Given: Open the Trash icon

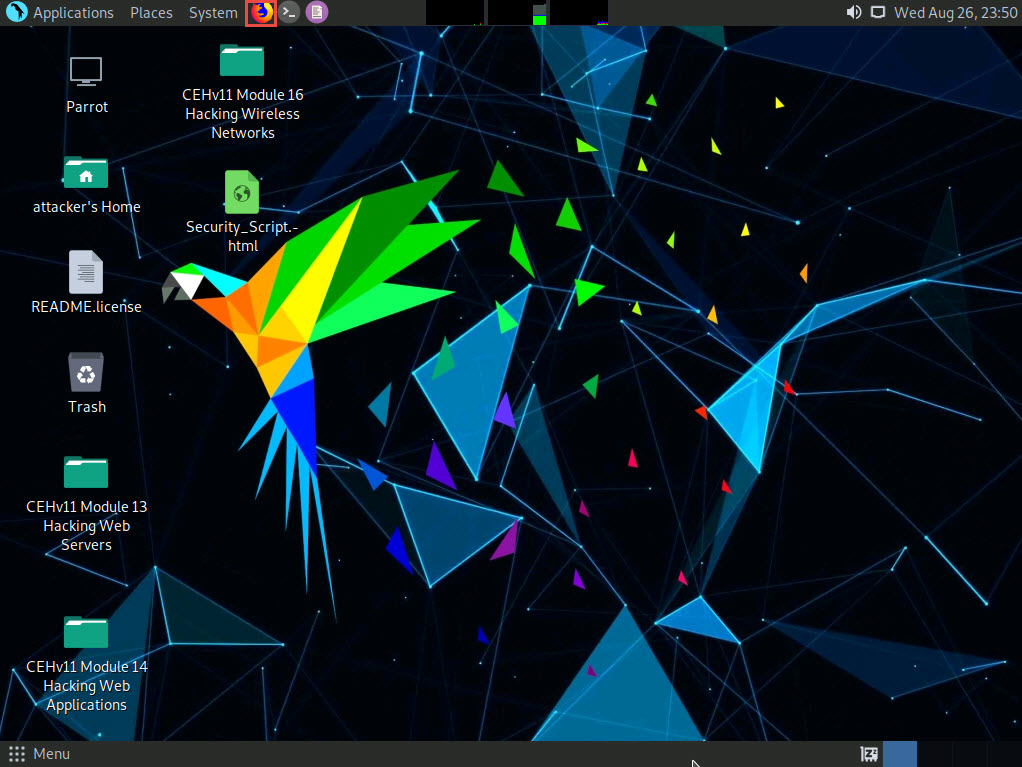Looking at the screenshot, I should (86, 372).
